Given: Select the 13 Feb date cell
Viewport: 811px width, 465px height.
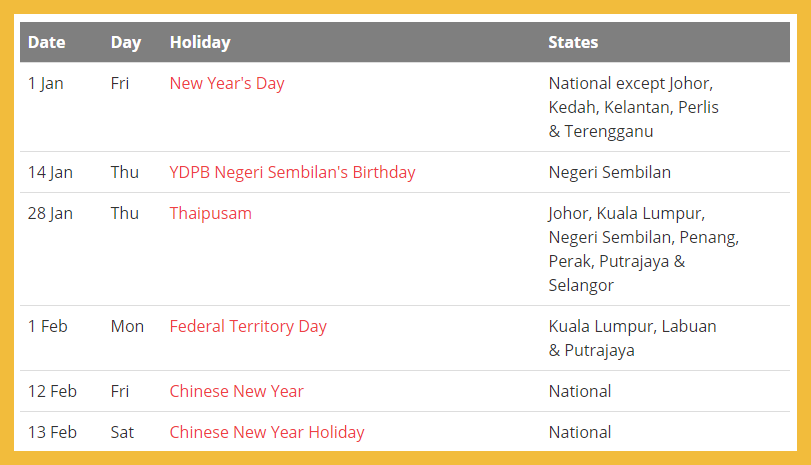Looking at the screenshot, I should click(x=52, y=432).
